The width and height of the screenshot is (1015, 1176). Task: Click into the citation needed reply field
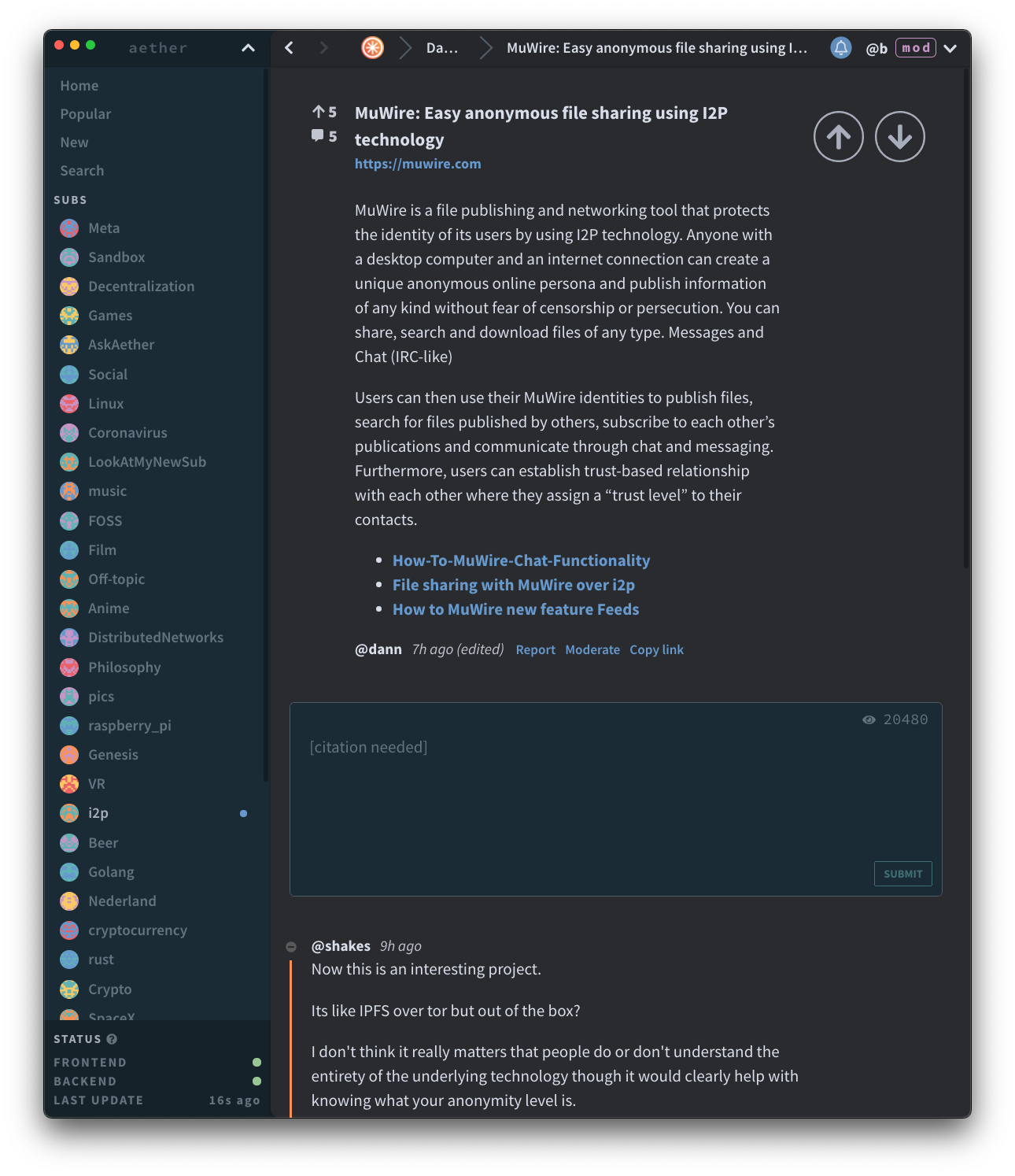[x=616, y=799]
